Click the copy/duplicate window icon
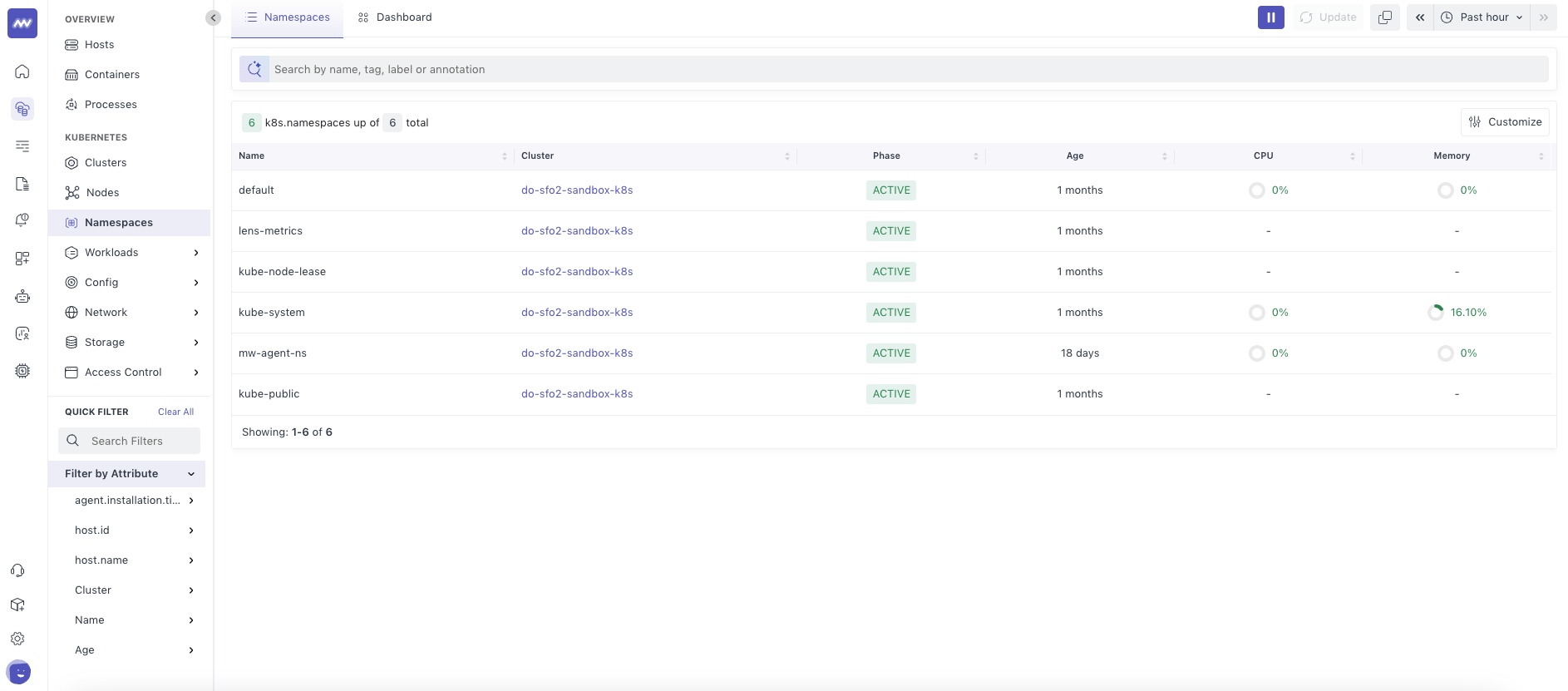 (1384, 17)
